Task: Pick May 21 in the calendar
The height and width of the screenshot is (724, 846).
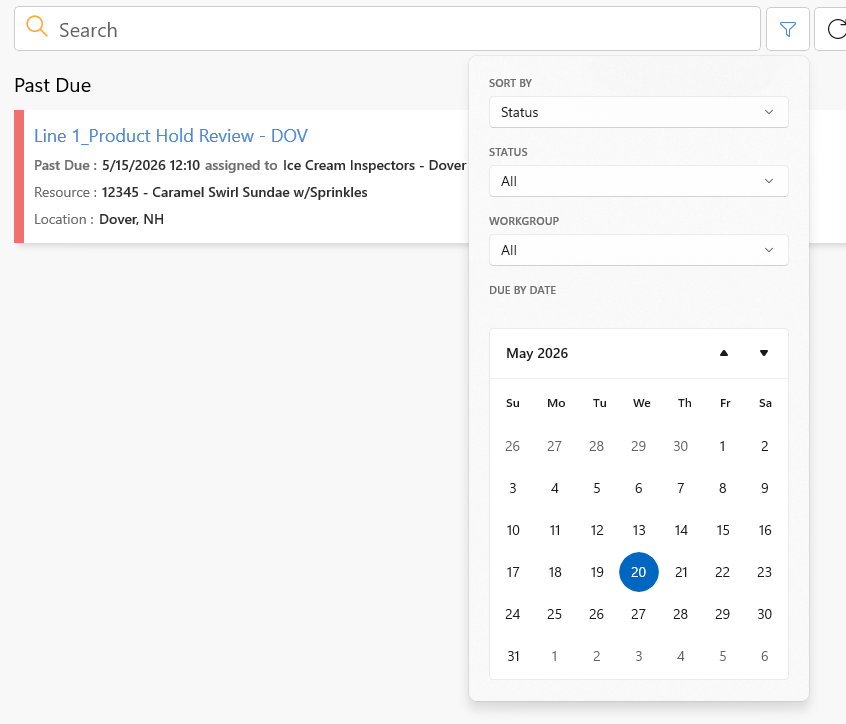Action: (681, 572)
